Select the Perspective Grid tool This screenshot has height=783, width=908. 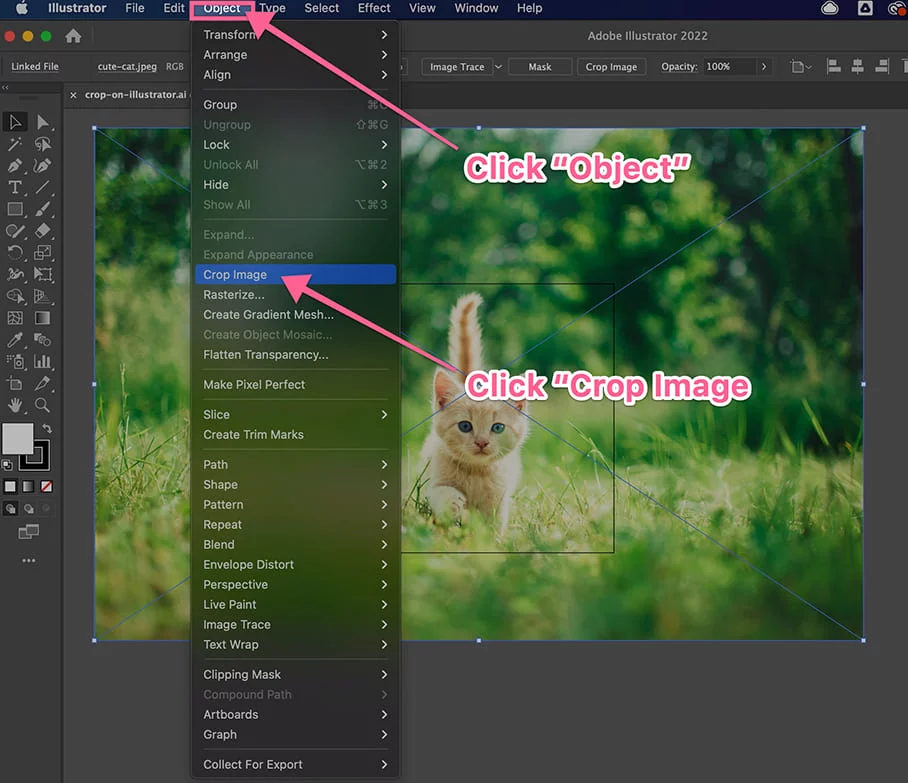42,297
